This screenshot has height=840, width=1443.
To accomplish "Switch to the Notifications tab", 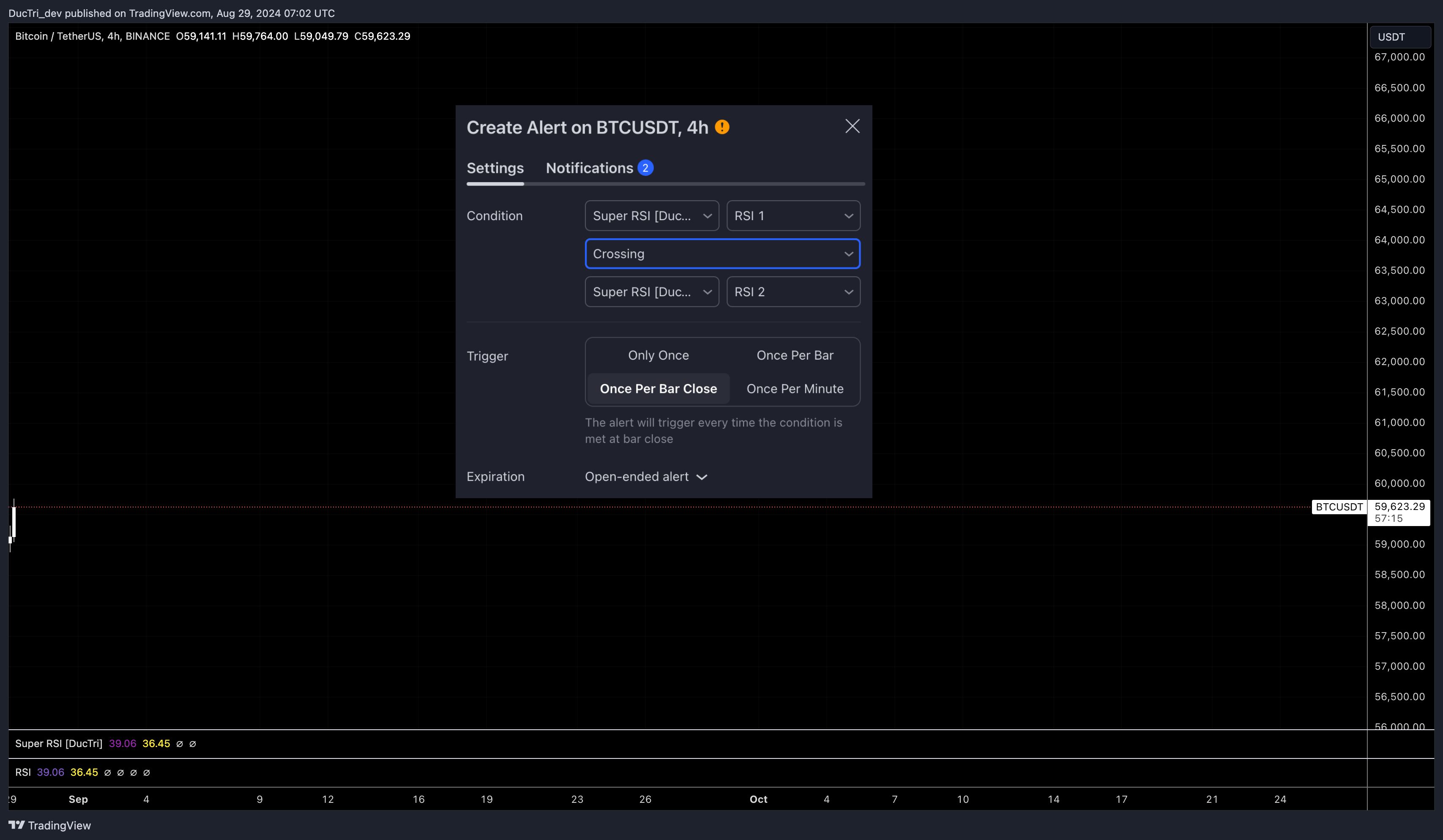I will [589, 168].
